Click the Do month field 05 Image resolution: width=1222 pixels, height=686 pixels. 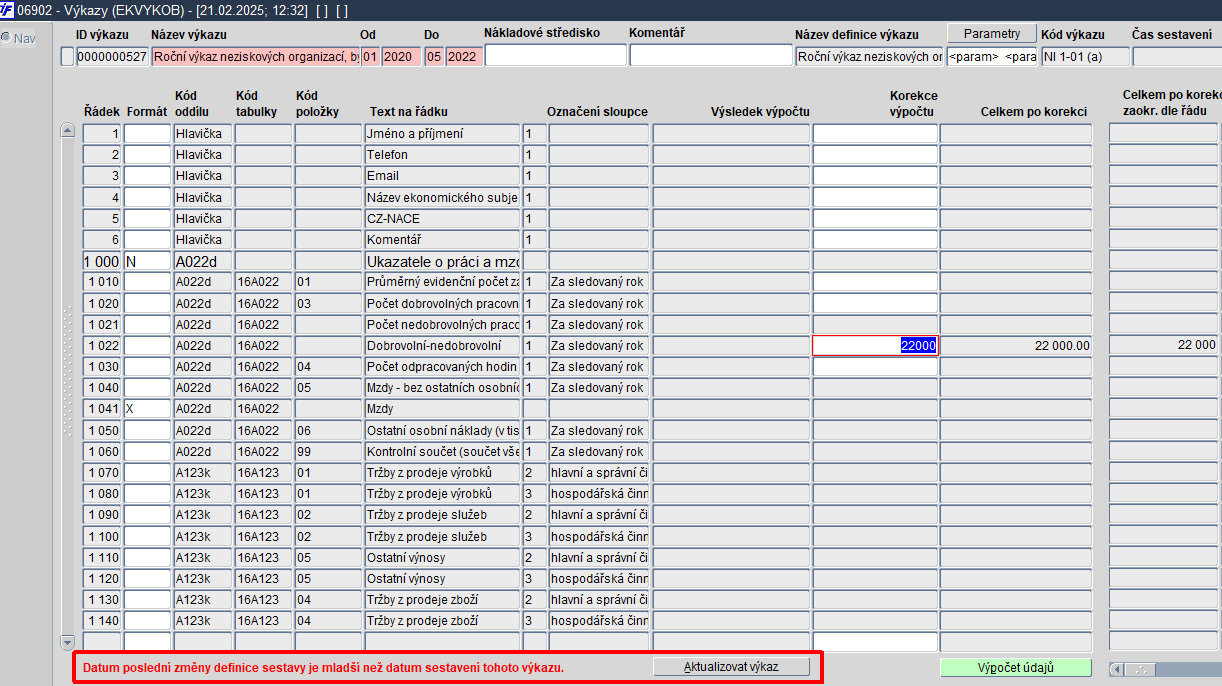[433, 57]
